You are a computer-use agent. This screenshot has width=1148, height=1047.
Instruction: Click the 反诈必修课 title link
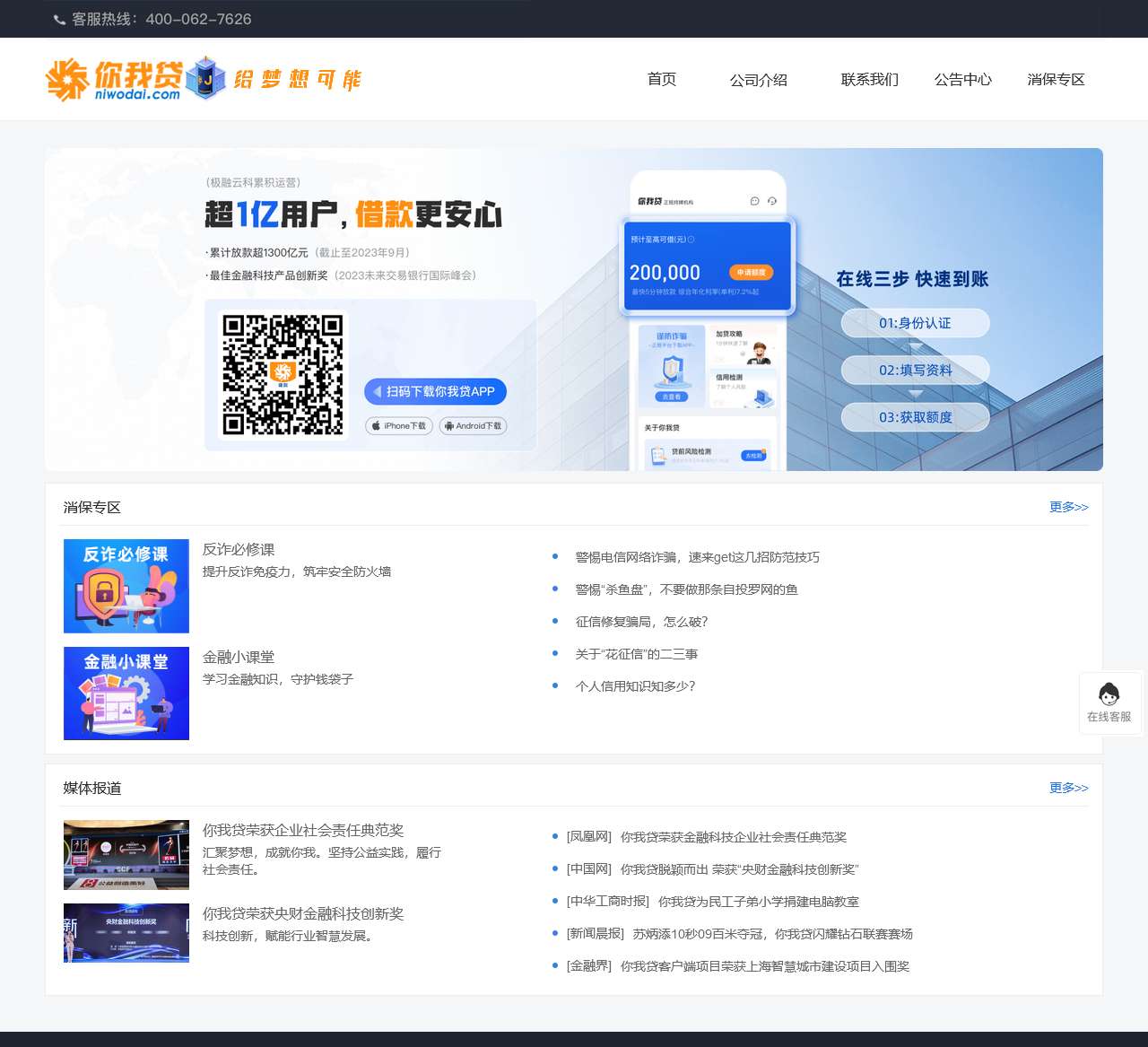coord(239,549)
